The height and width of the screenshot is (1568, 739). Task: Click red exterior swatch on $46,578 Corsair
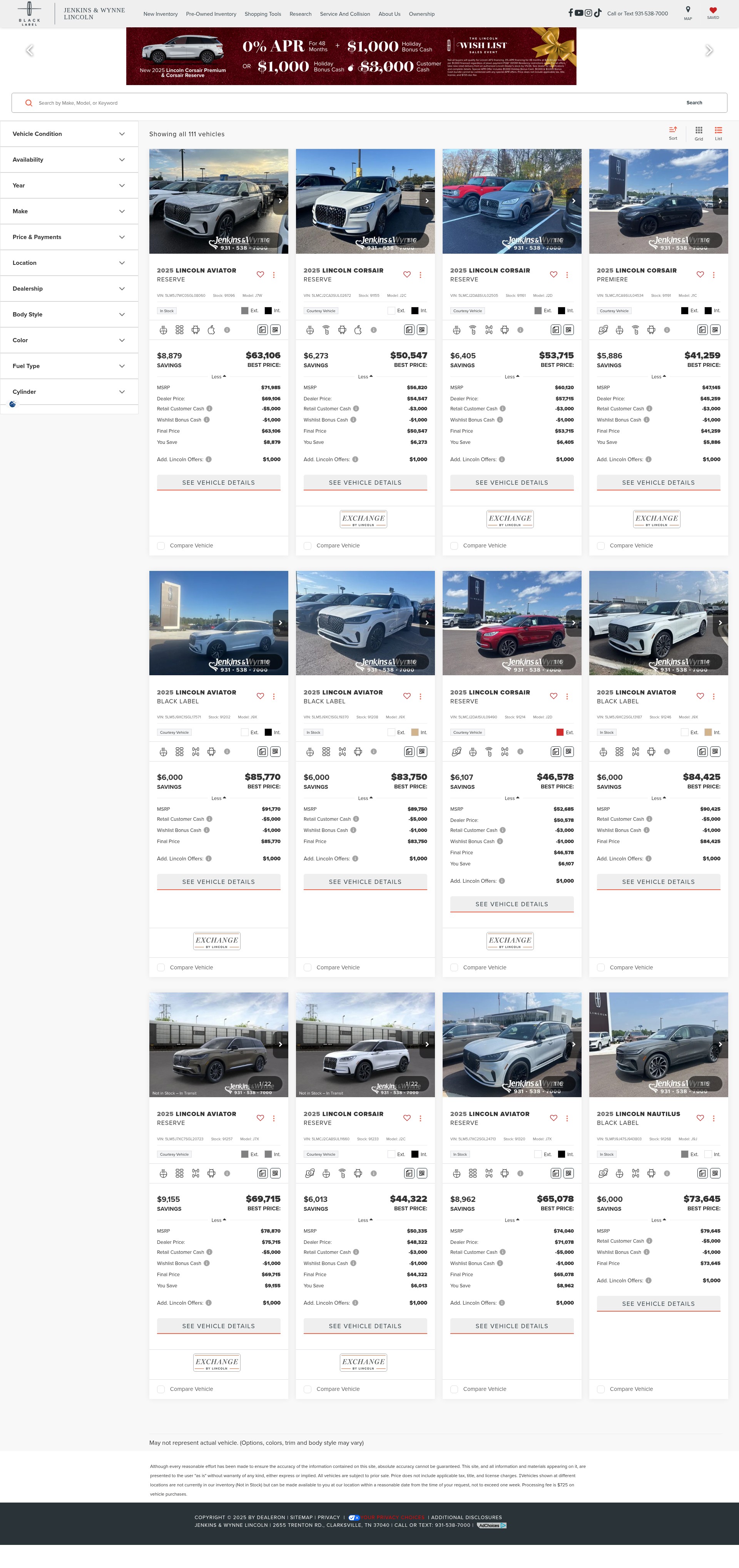click(560, 733)
